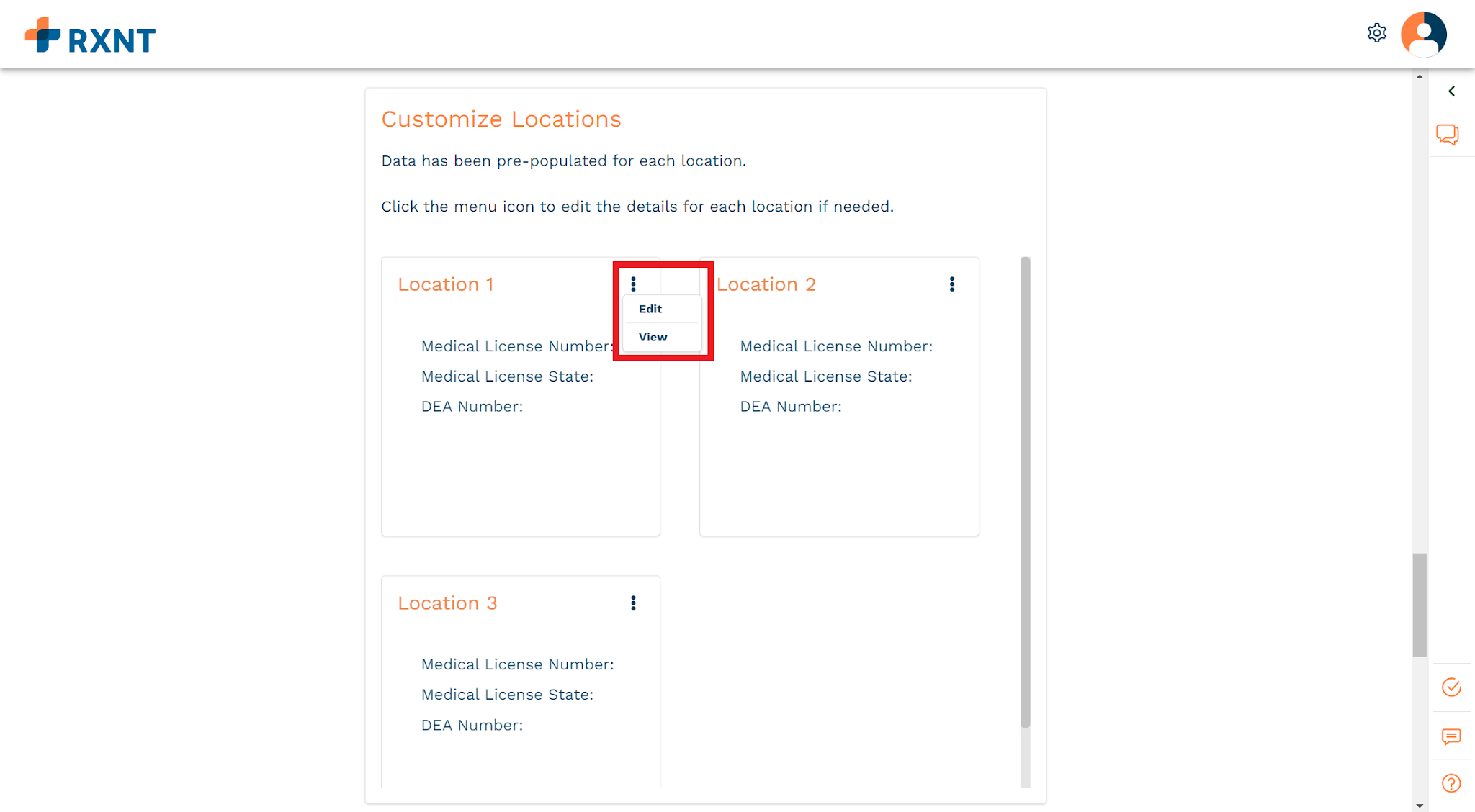
Task: Click the locations list inner scrollbar
Action: coord(1025,492)
